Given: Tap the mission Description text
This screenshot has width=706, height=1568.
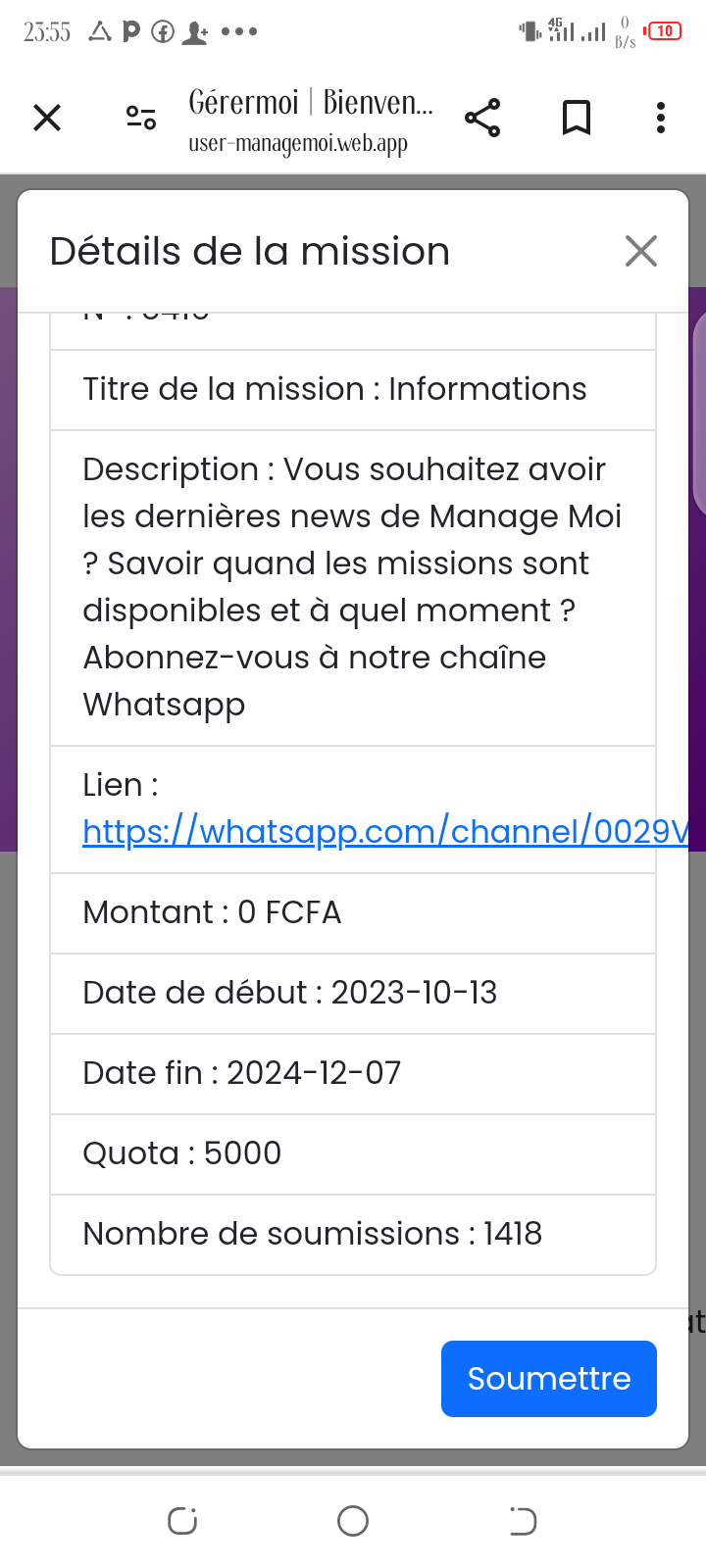Looking at the screenshot, I should pyautogui.click(x=351, y=587).
